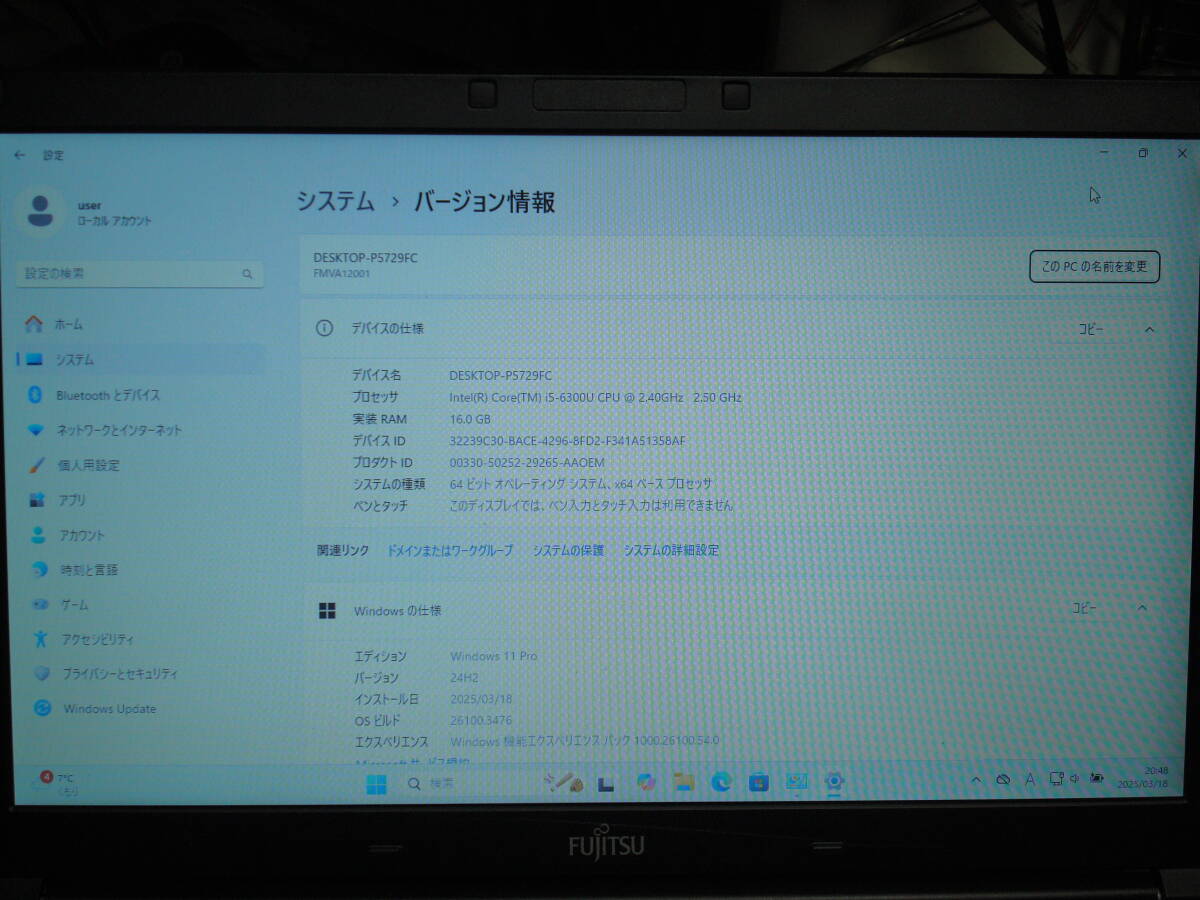
Task: Open Microsoft Store from taskbar
Action: point(759,782)
